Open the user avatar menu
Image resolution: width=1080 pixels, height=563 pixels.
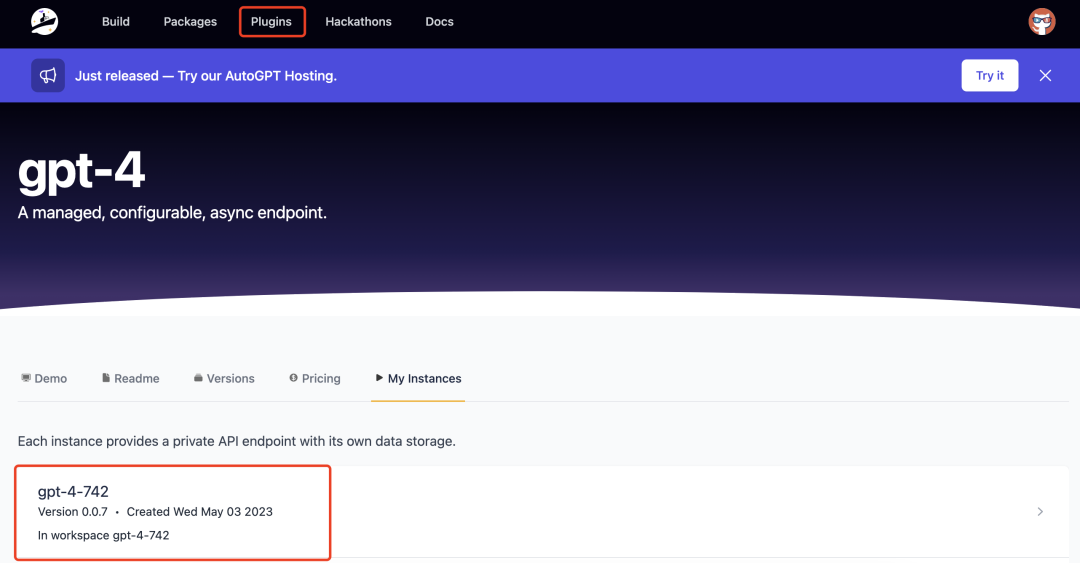(x=1041, y=21)
